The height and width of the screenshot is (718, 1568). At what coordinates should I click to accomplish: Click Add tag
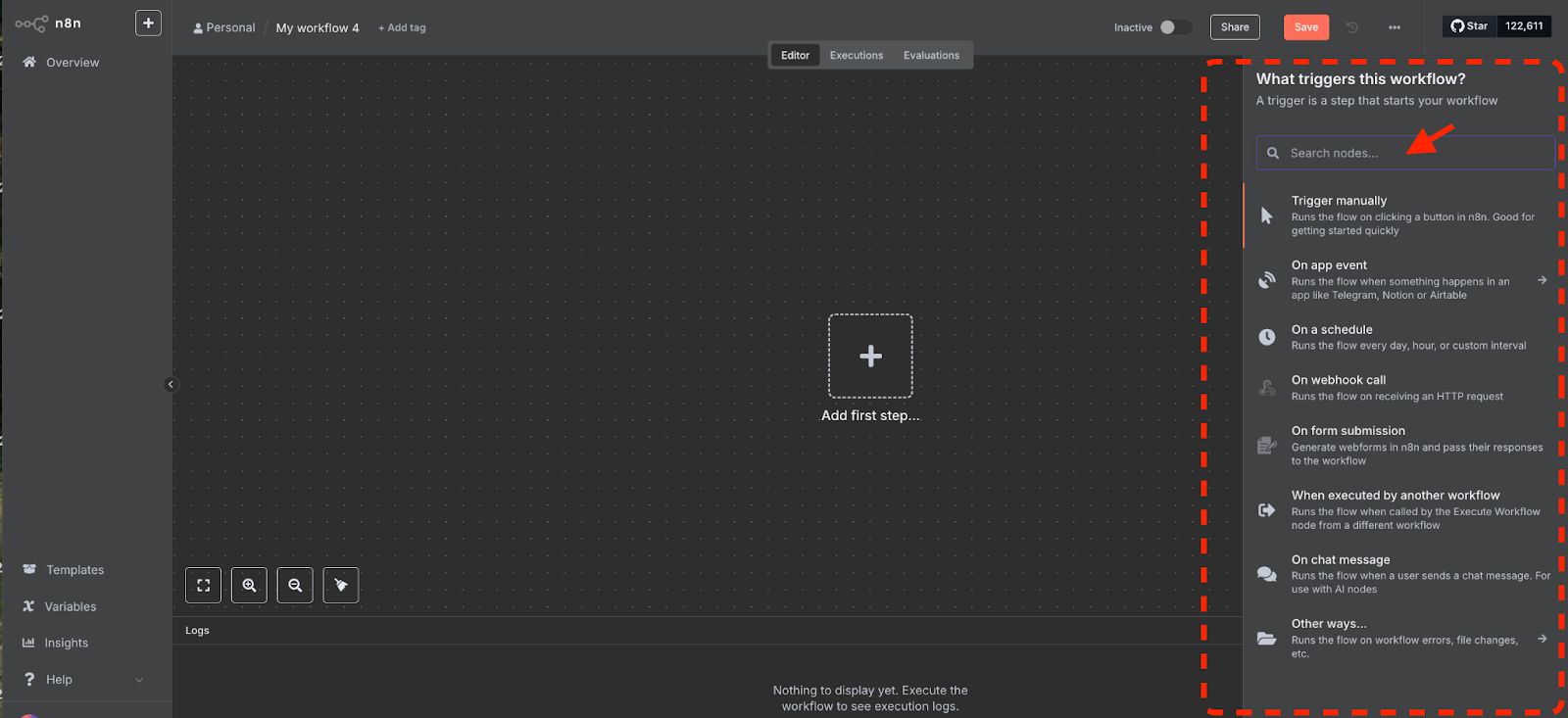click(x=402, y=27)
